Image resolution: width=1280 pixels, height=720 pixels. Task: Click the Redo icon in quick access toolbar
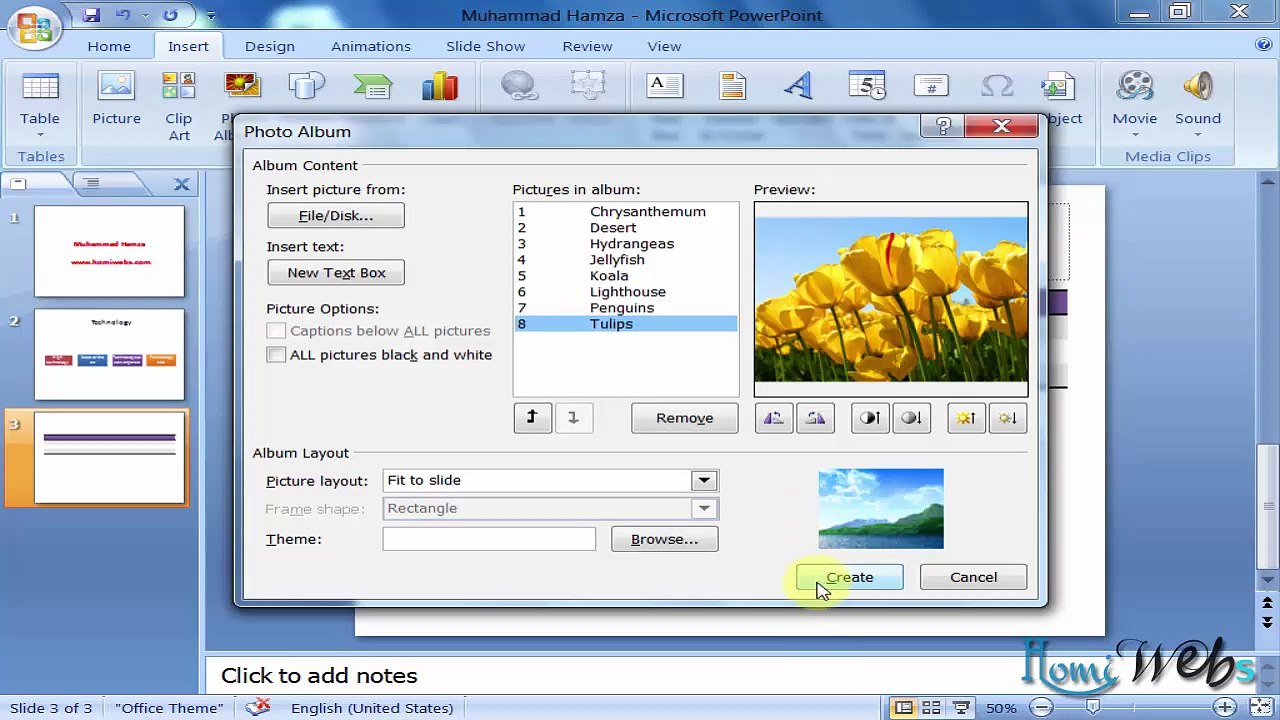(x=171, y=15)
